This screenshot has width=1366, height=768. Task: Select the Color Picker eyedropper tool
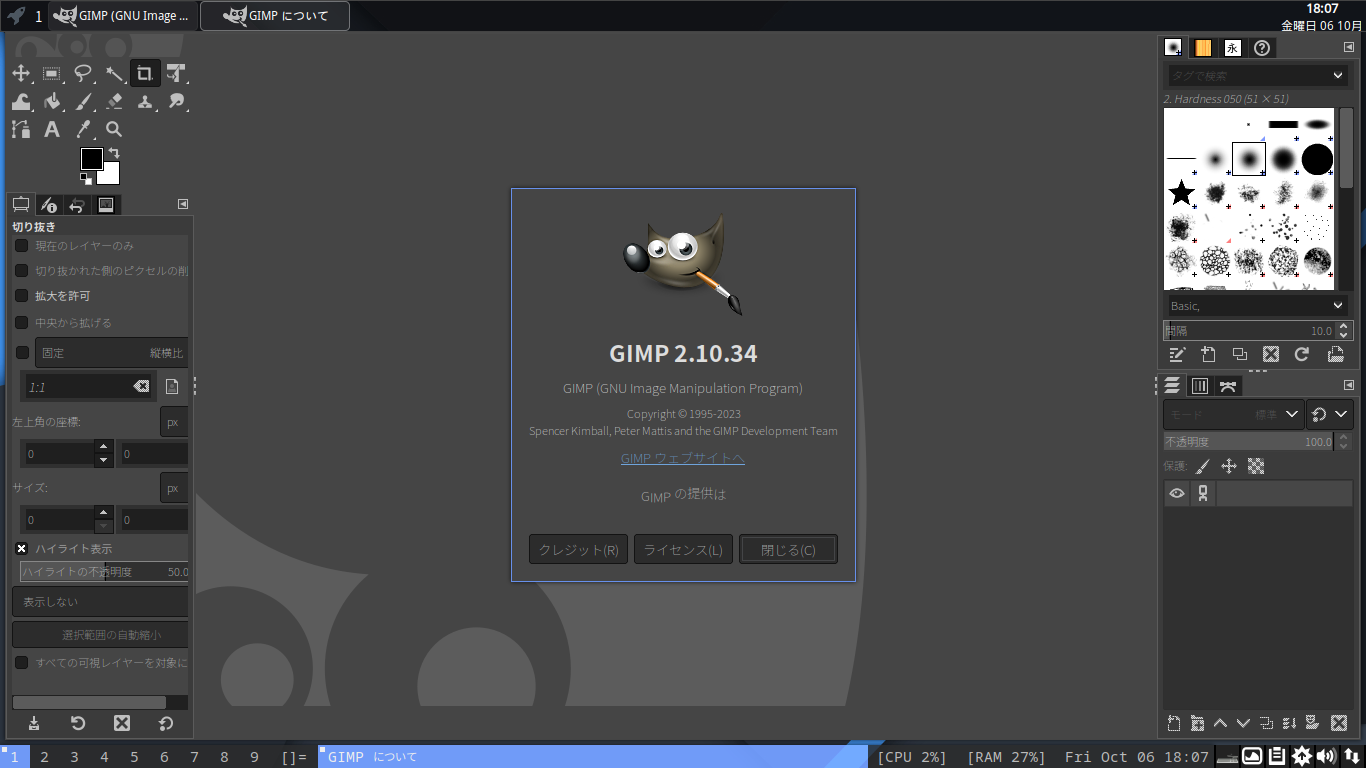83,129
